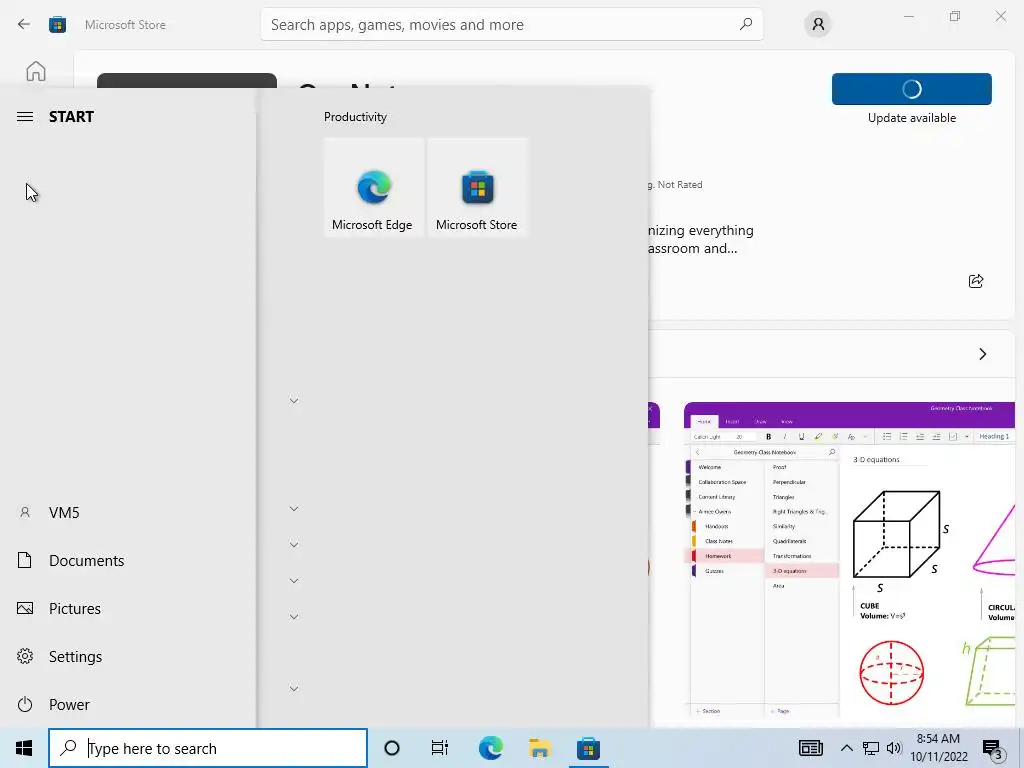Image resolution: width=1024 pixels, height=768 pixels.
Task: Open News and interests taskbar icon
Action: (x=810, y=748)
